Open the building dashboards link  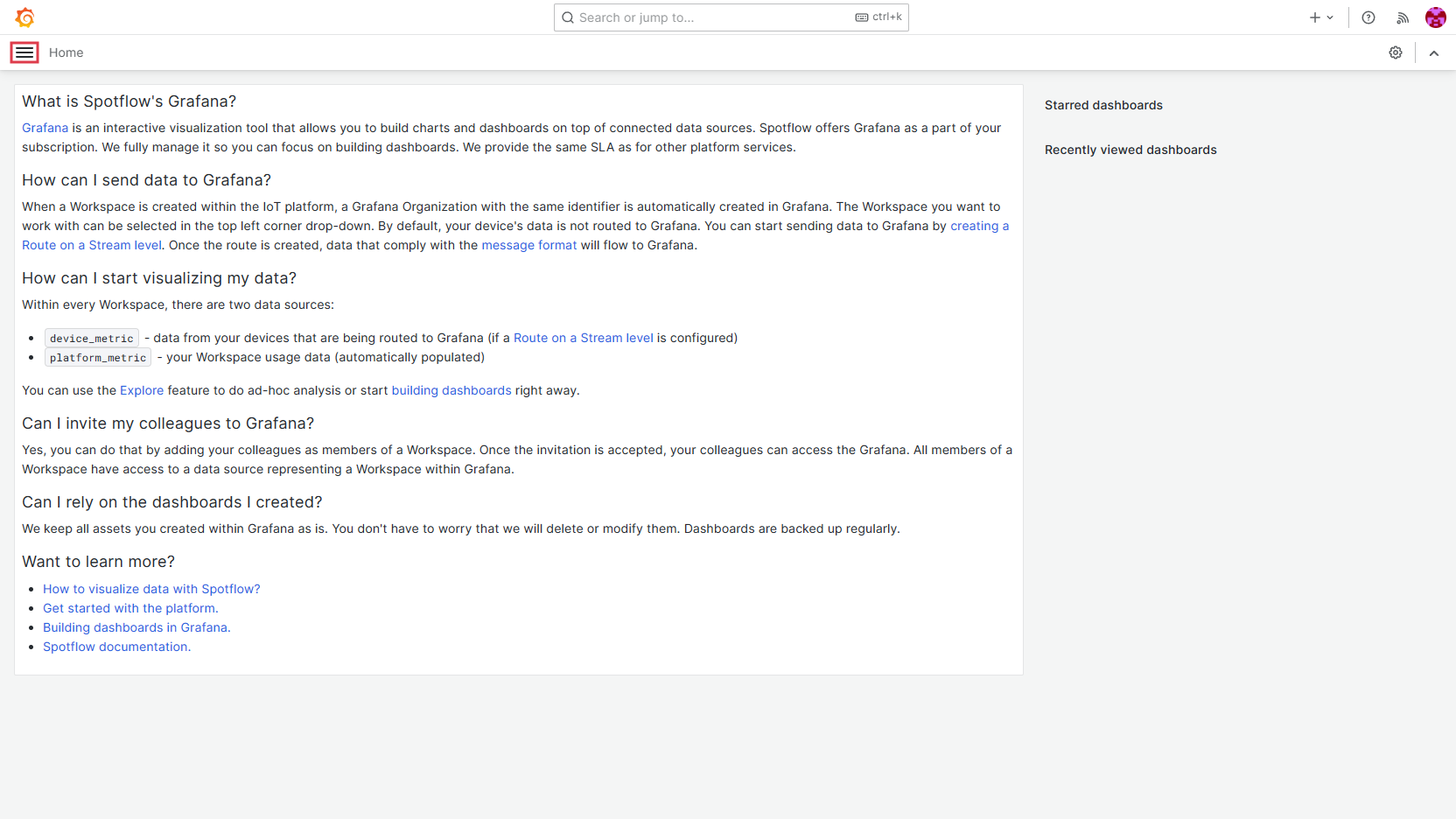(451, 390)
